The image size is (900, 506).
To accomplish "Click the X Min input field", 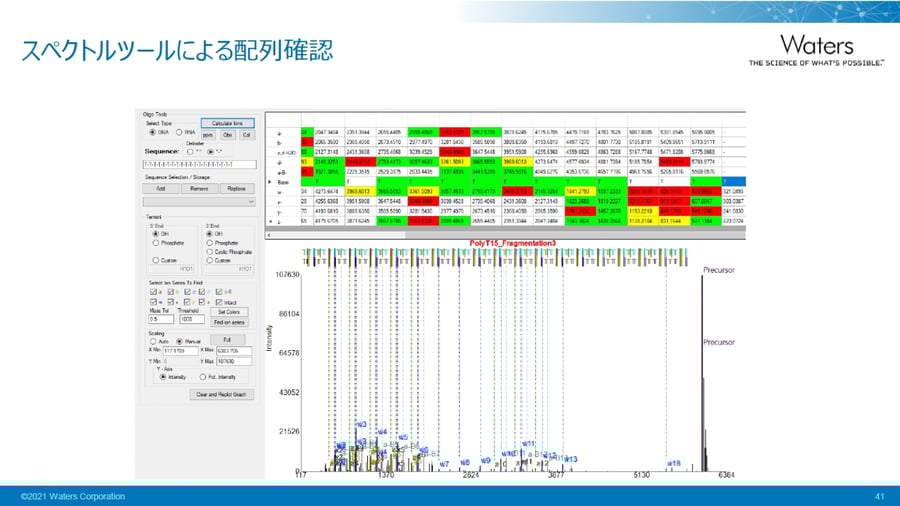I will coord(180,351).
